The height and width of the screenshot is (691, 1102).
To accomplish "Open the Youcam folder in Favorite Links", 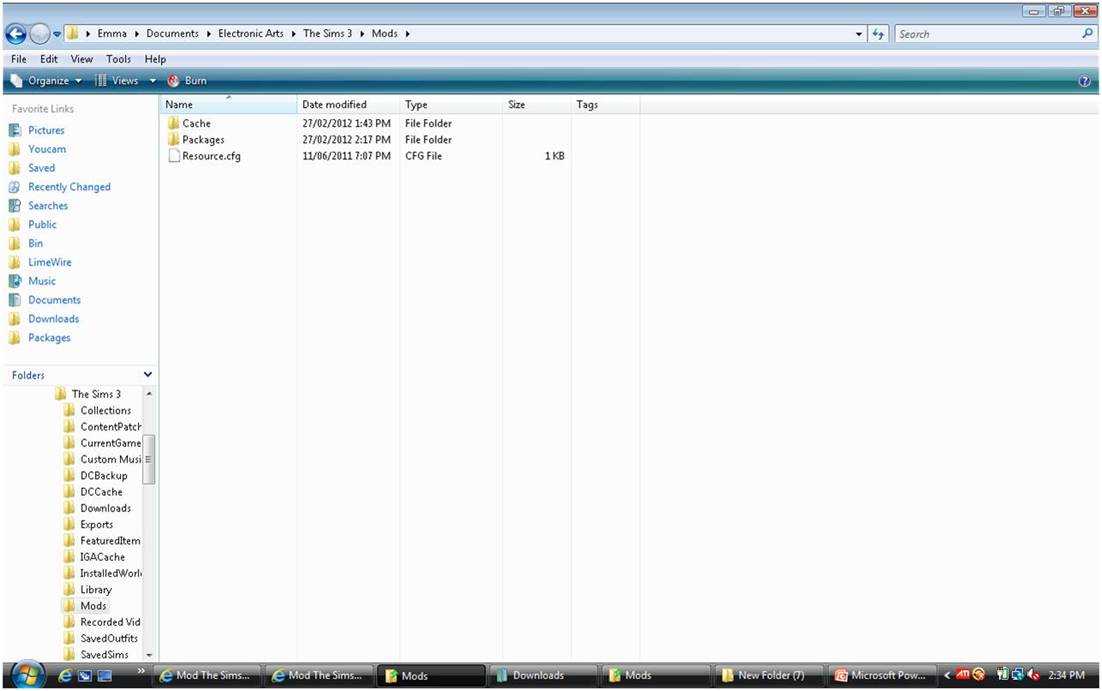I will [47, 148].
